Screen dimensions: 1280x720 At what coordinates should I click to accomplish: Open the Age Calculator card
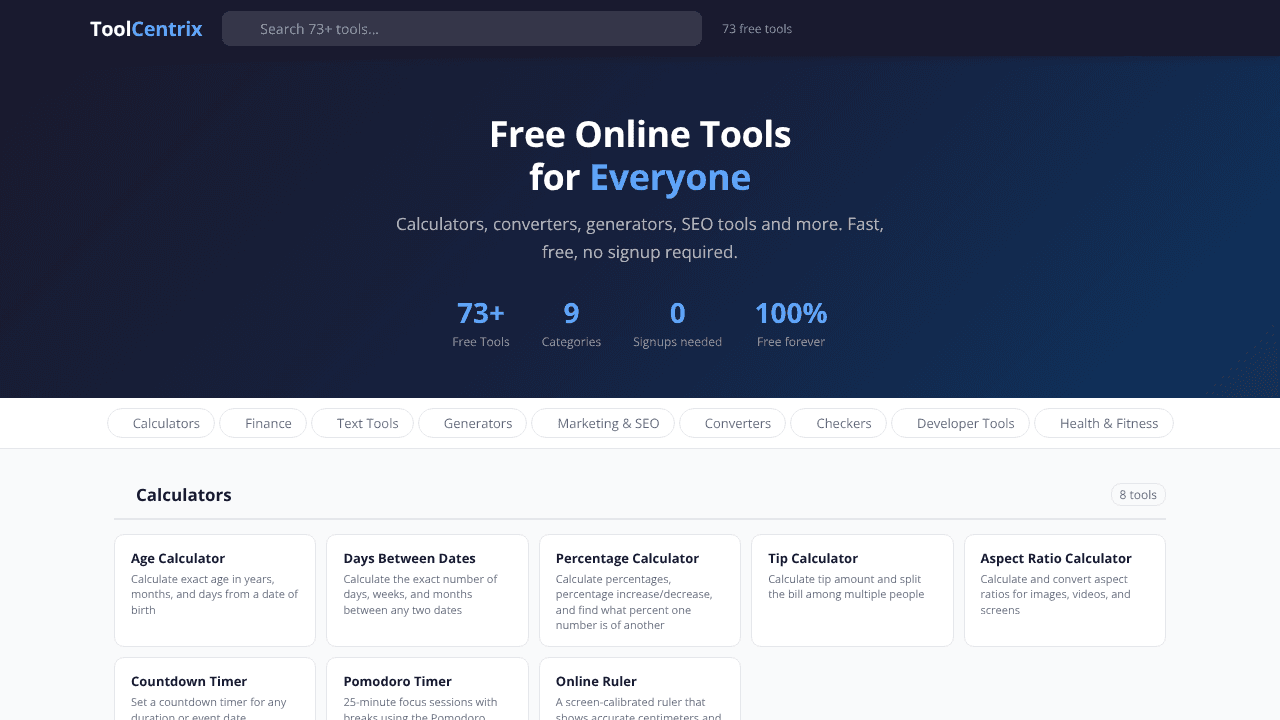click(x=215, y=590)
